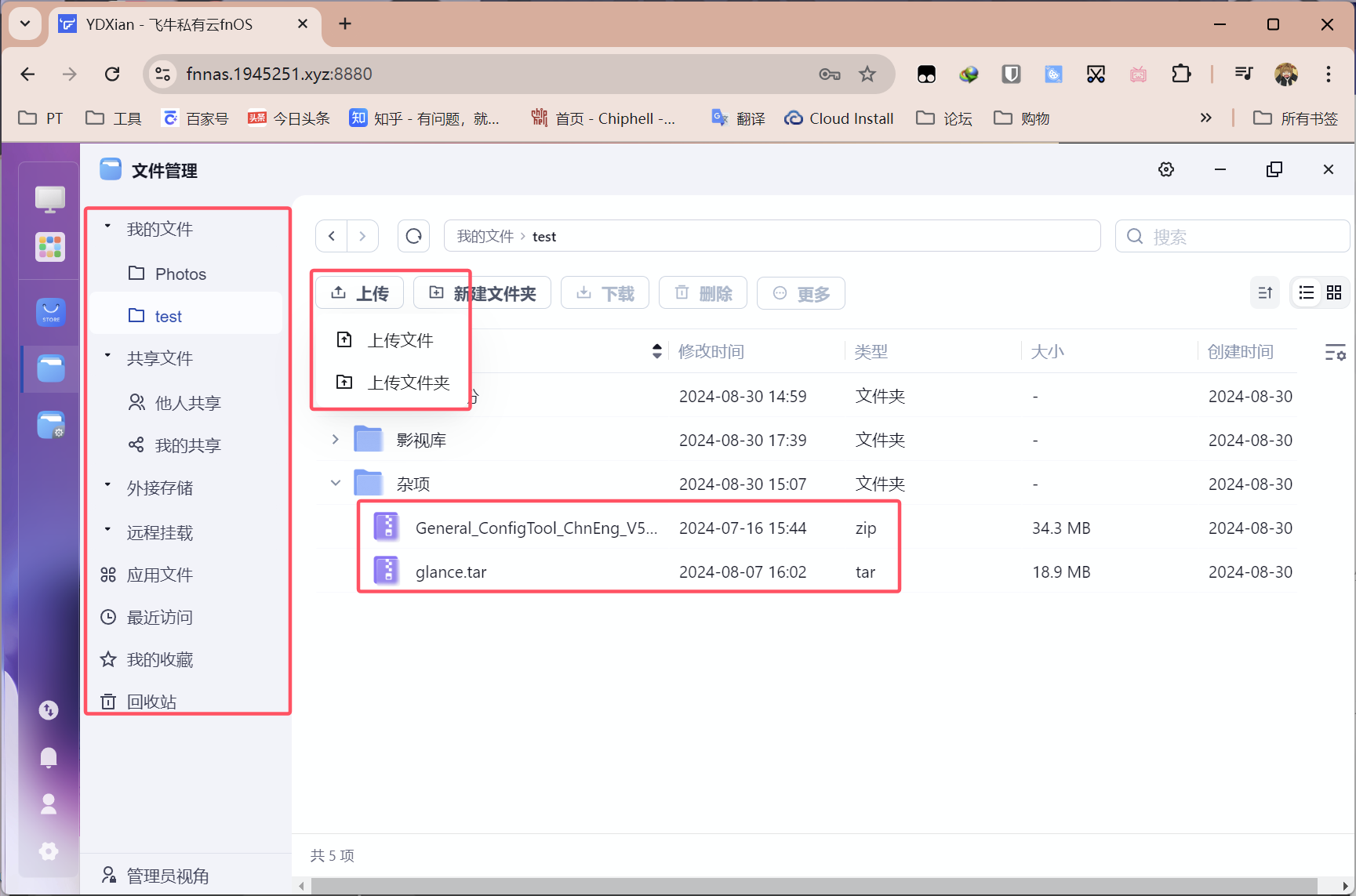Collapse the 我的文件 tree section
This screenshot has width=1356, height=896.
[x=107, y=226]
